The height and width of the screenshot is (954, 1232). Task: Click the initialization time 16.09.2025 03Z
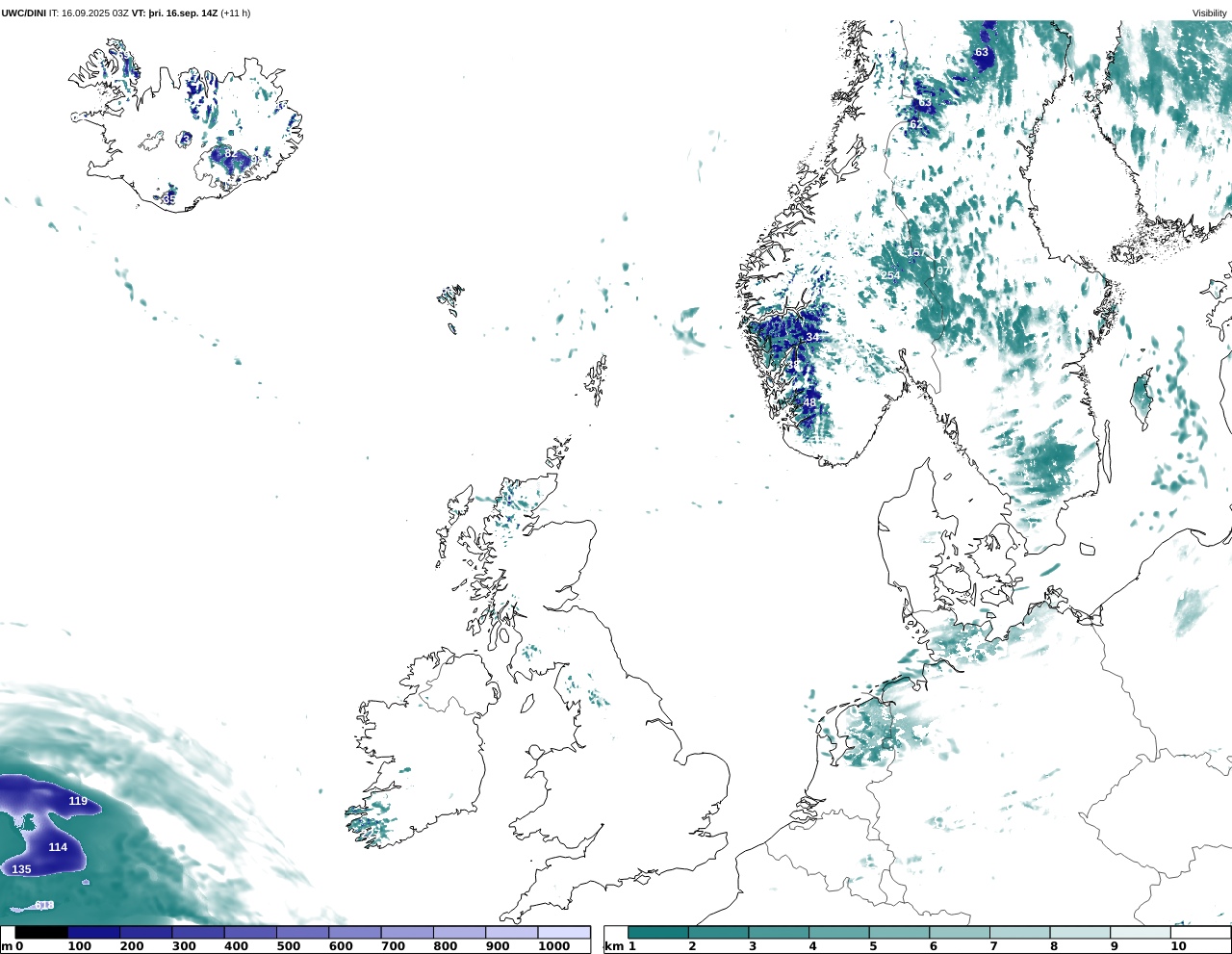click(x=95, y=13)
